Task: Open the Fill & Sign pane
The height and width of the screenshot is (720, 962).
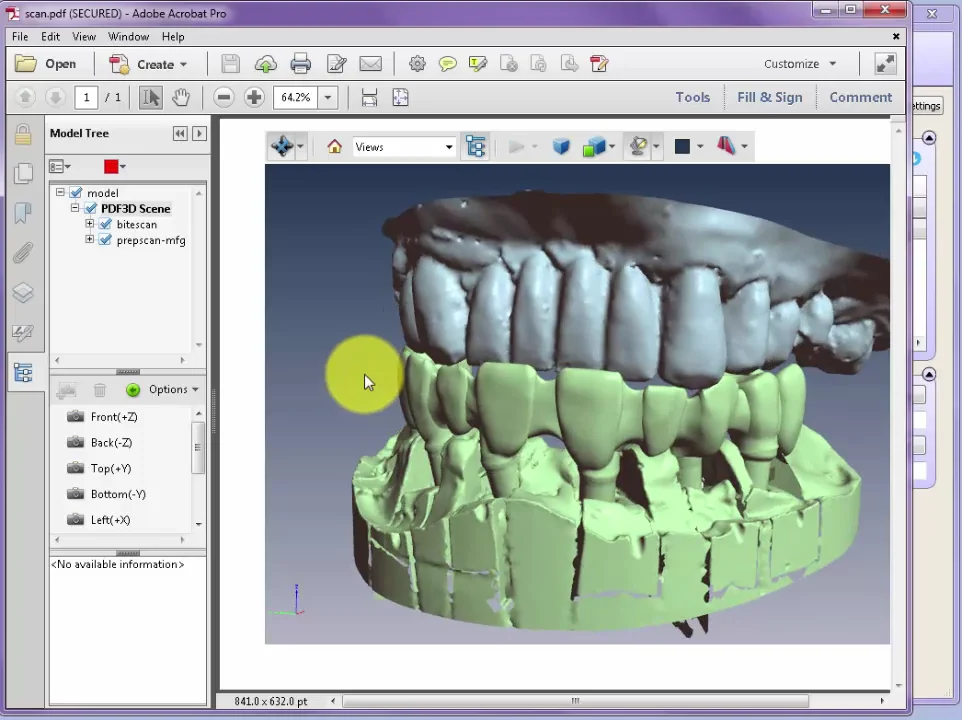Action: coord(769,97)
